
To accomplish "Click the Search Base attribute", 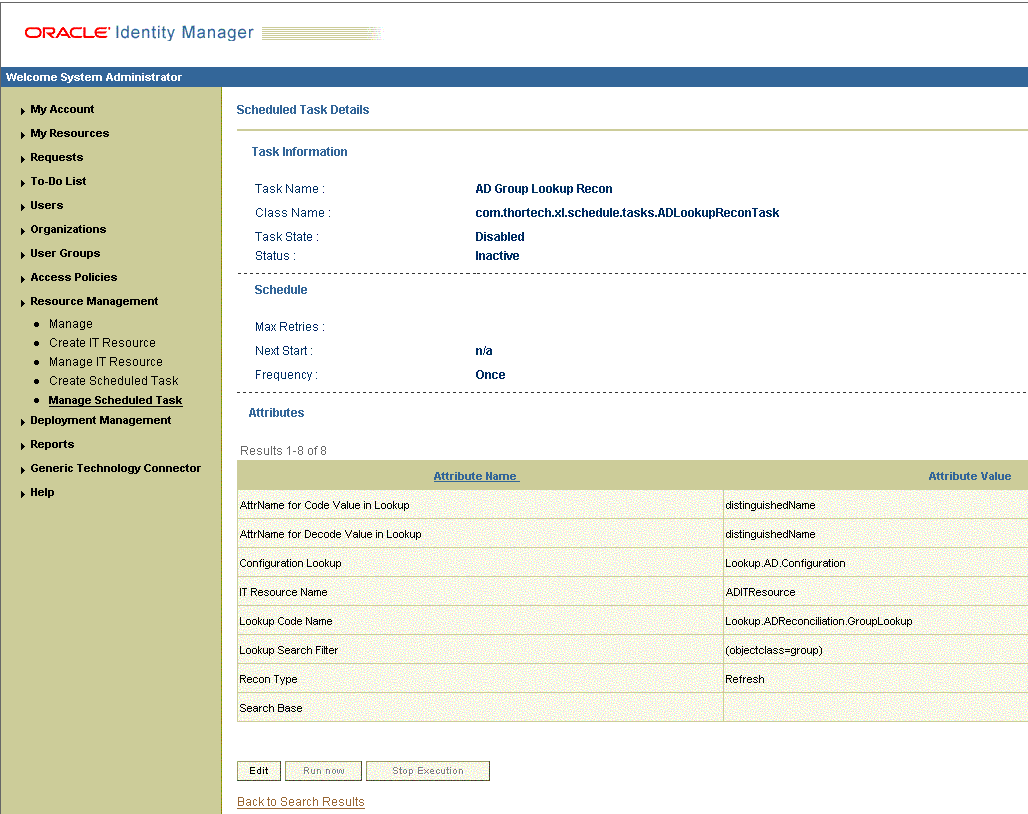I will coord(271,708).
